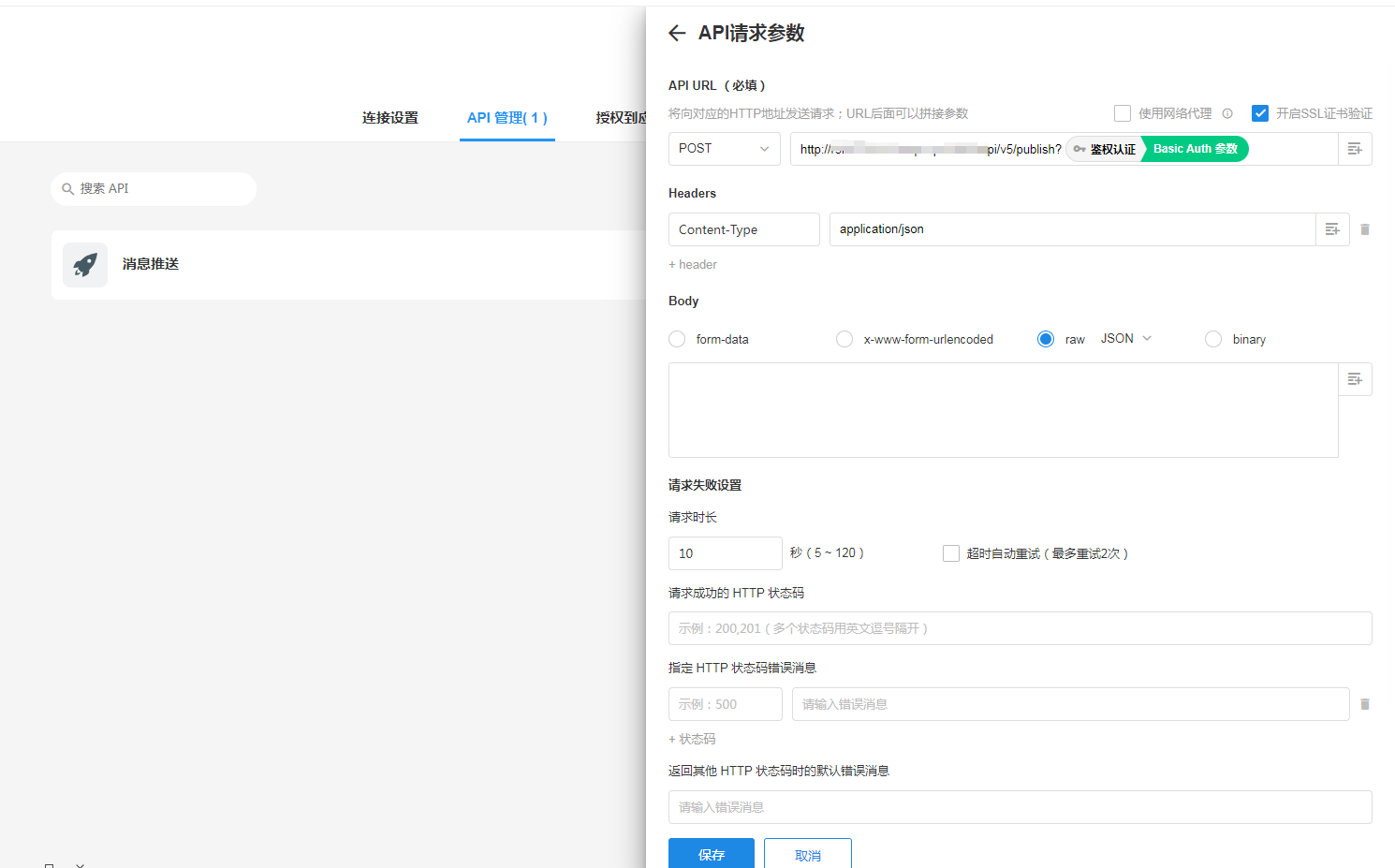
Task: Click the 保存 button
Action: pos(711,854)
